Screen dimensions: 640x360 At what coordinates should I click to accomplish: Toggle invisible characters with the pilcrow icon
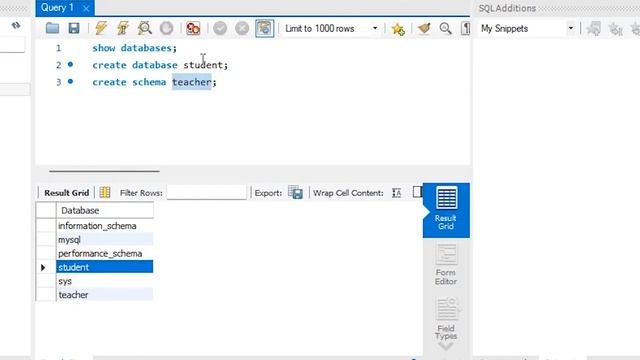[x=465, y=28]
